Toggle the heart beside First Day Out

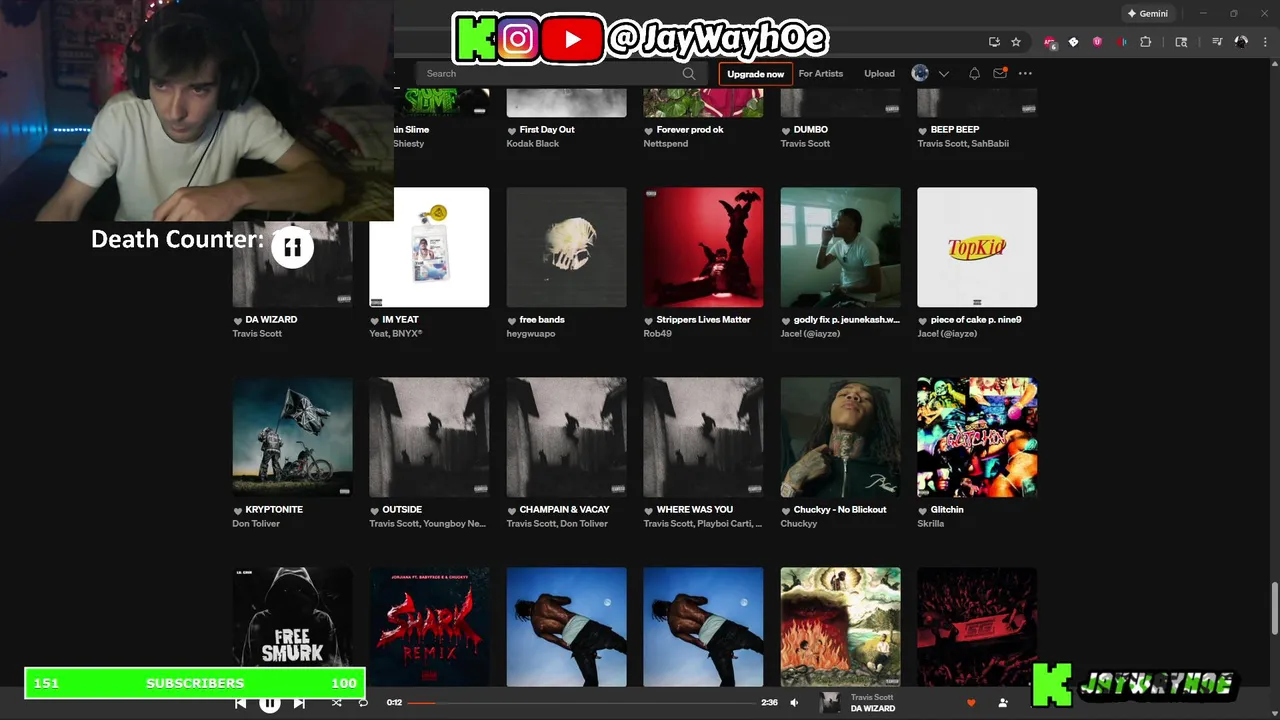pyautogui.click(x=512, y=130)
